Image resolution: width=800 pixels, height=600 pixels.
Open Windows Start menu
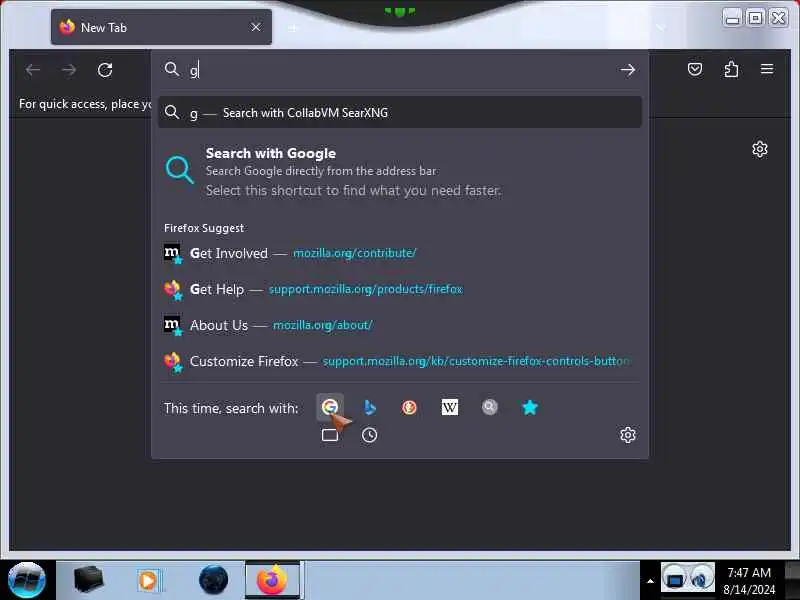27,580
